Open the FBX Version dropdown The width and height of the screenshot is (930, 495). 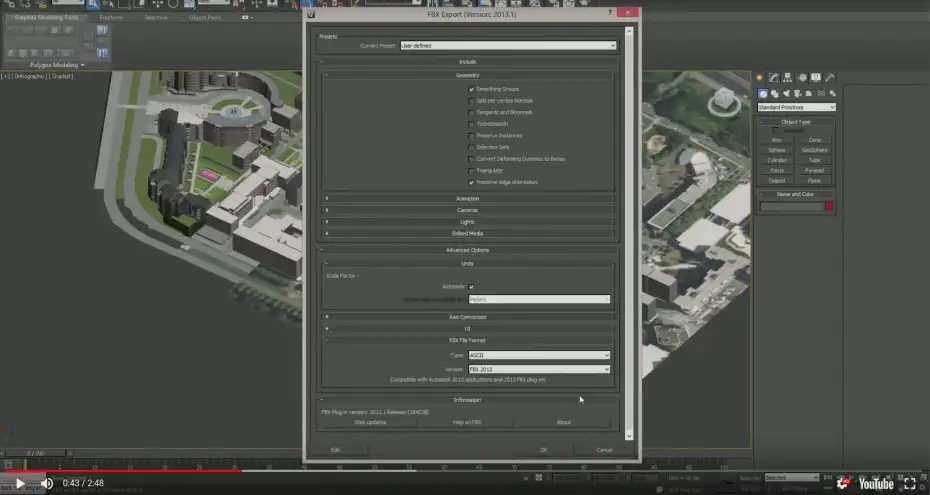[x=539, y=369]
